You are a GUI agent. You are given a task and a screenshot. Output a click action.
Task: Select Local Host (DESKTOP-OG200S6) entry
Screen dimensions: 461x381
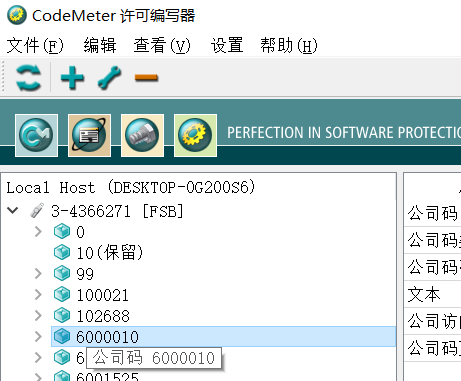pos(131,187)
